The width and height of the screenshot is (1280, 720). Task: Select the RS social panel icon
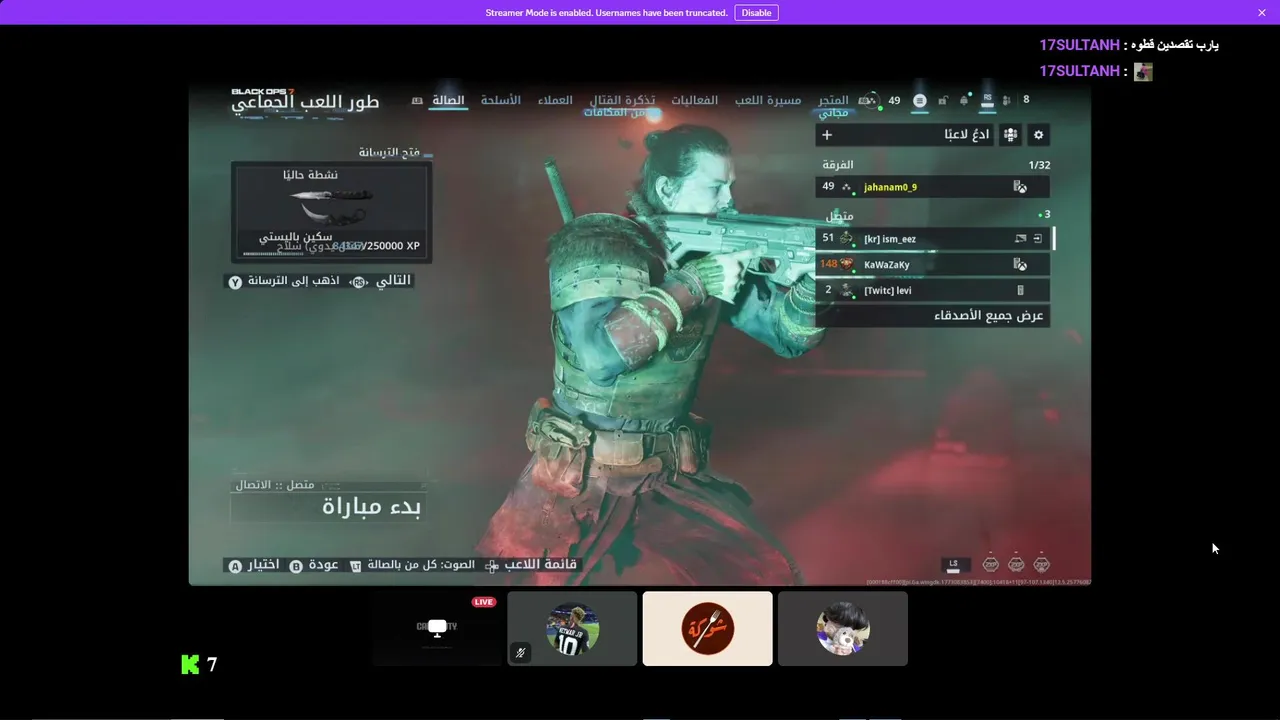pos(987,100)
